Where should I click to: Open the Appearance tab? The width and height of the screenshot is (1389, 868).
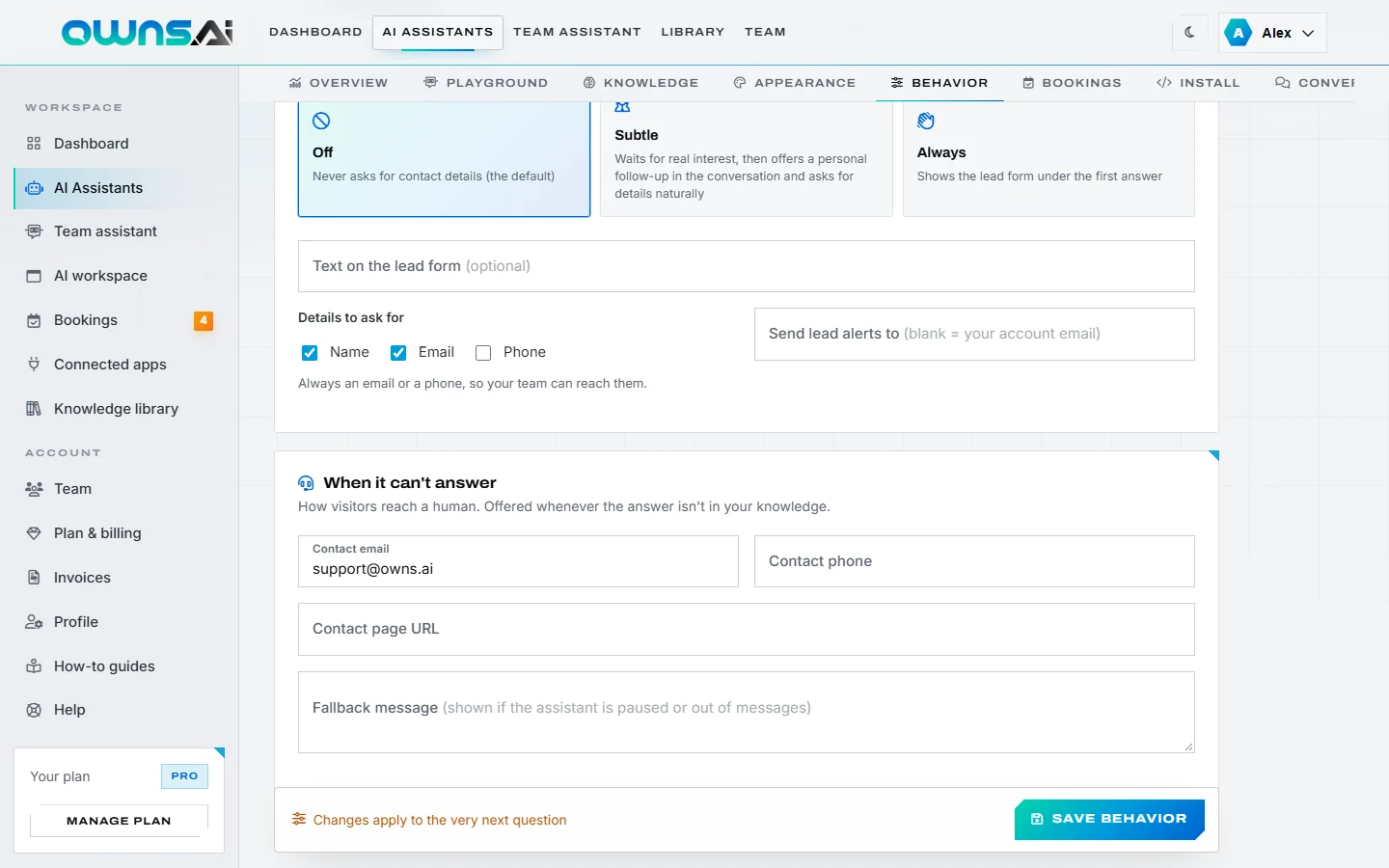[x=795, y=83]
